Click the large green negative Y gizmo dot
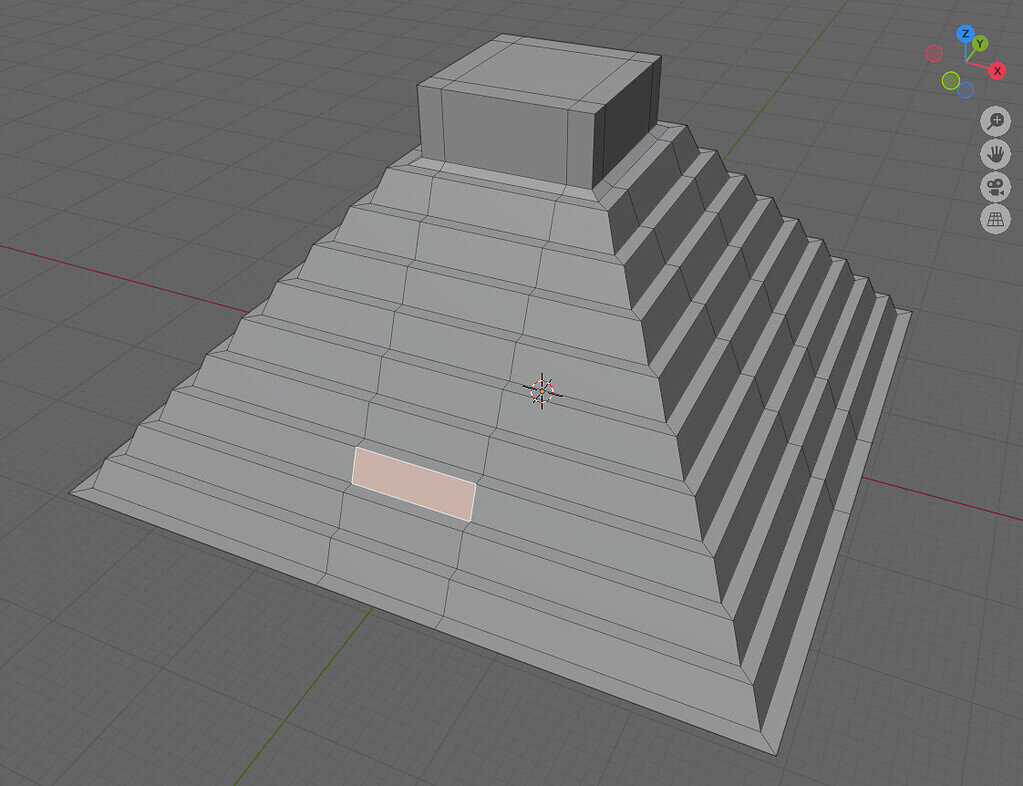 951,80
